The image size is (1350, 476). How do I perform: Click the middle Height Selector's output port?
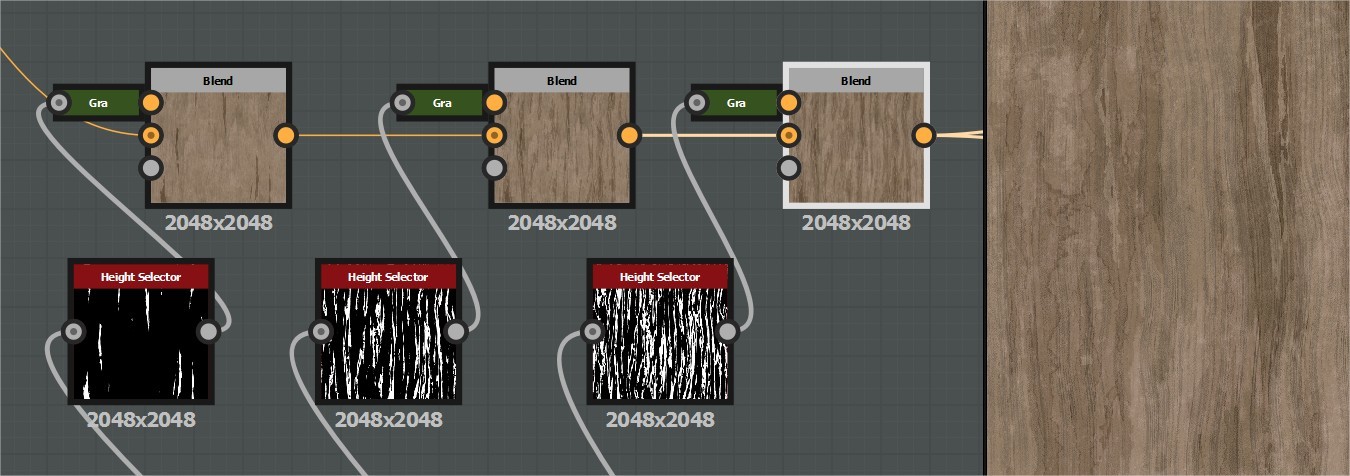456,331
